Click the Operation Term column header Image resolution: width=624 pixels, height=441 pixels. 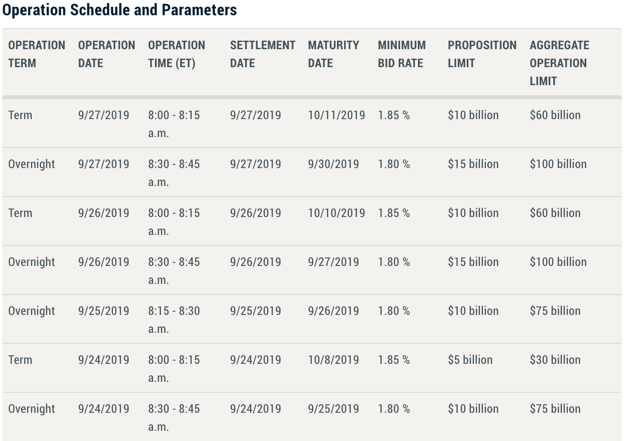(x=36, y=54)
